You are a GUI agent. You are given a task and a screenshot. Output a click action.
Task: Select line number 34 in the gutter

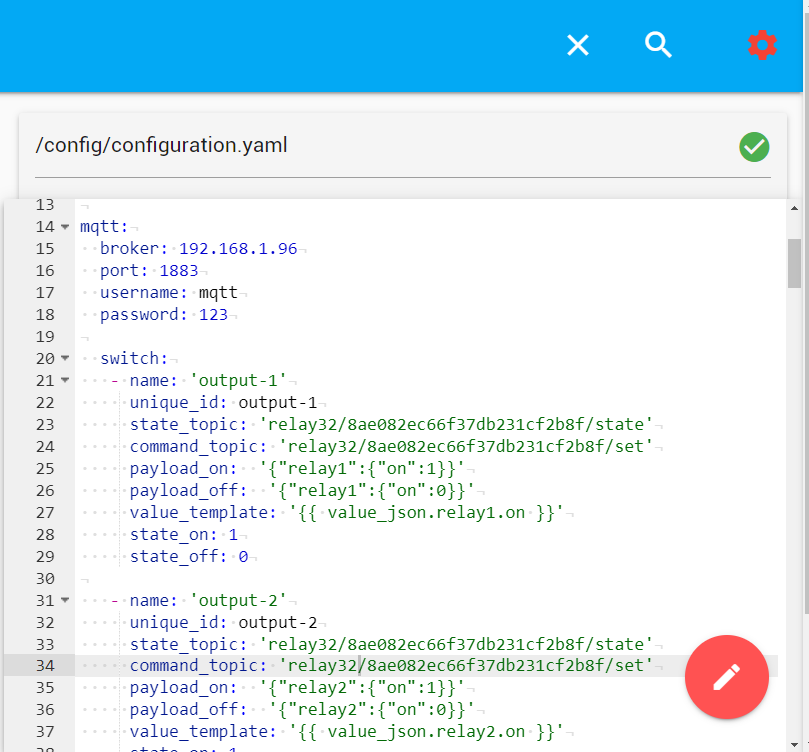coord(44,666)
